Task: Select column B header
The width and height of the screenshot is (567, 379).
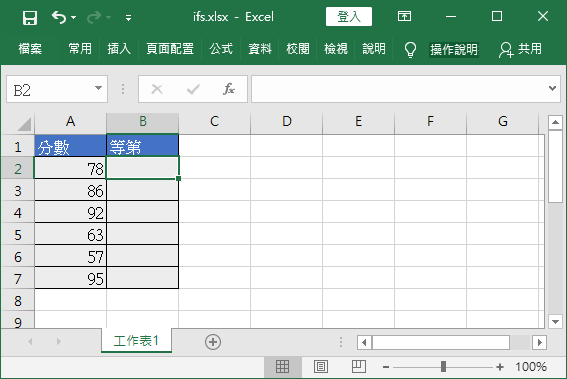Action: click(x=142, y=122)
